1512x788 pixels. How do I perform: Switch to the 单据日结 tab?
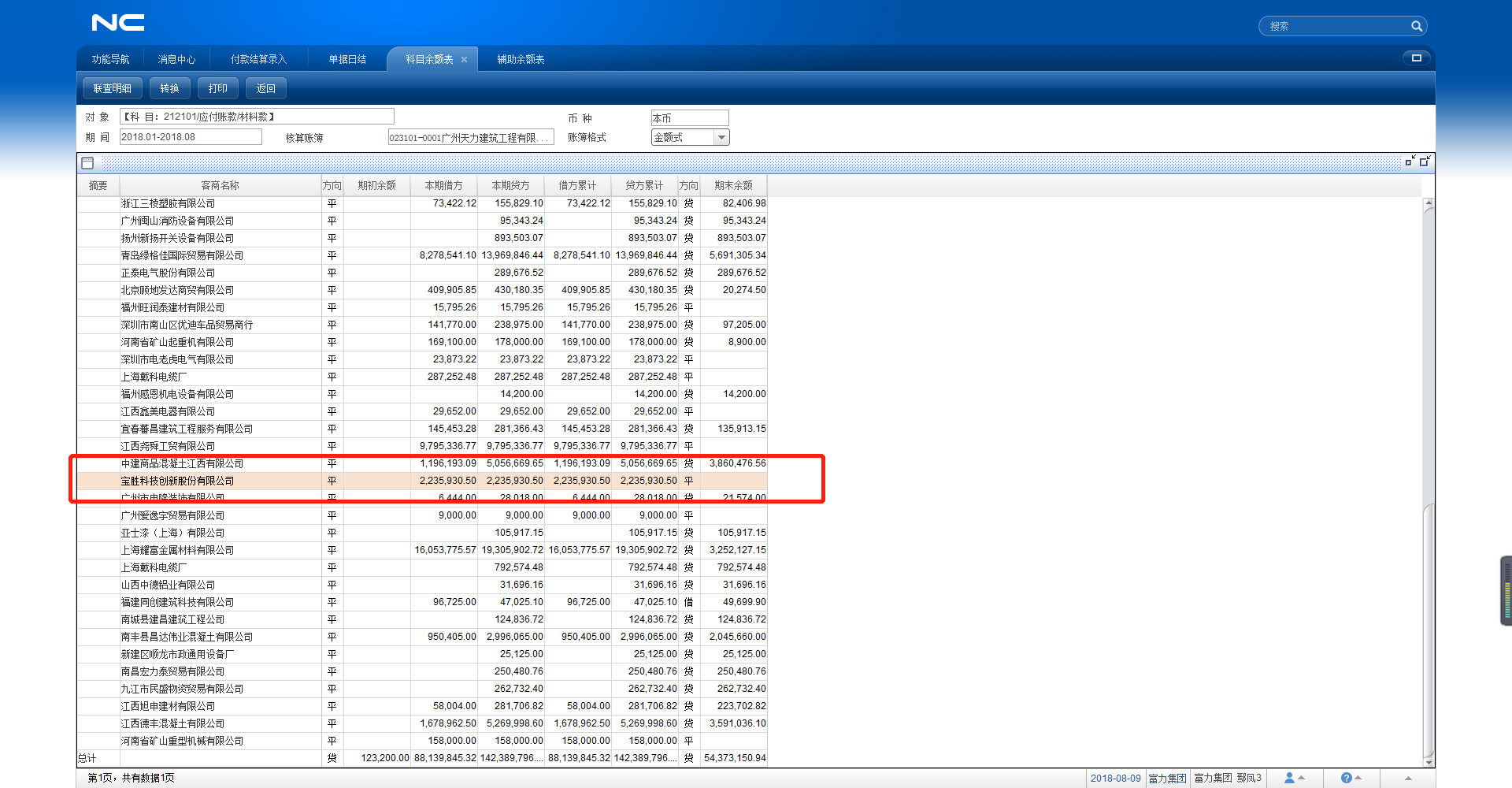point(347,60)
